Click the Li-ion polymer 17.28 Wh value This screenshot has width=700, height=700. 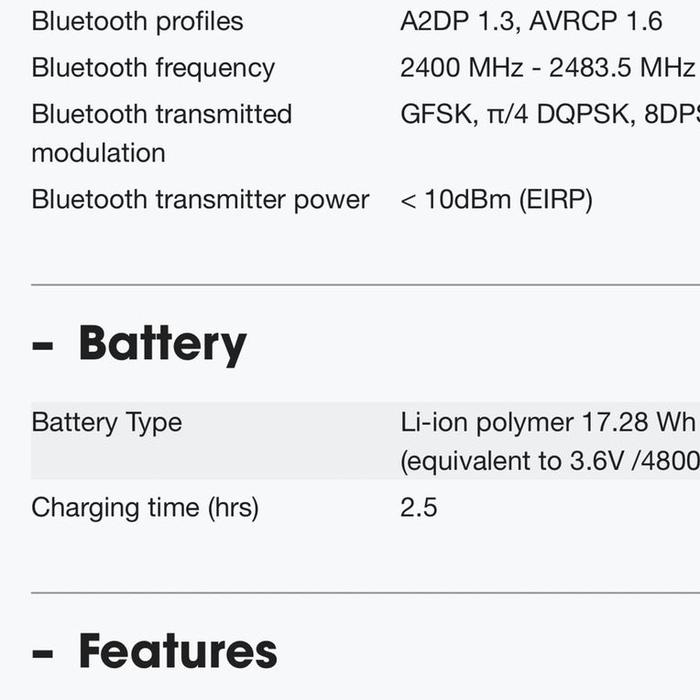(547, 422)
